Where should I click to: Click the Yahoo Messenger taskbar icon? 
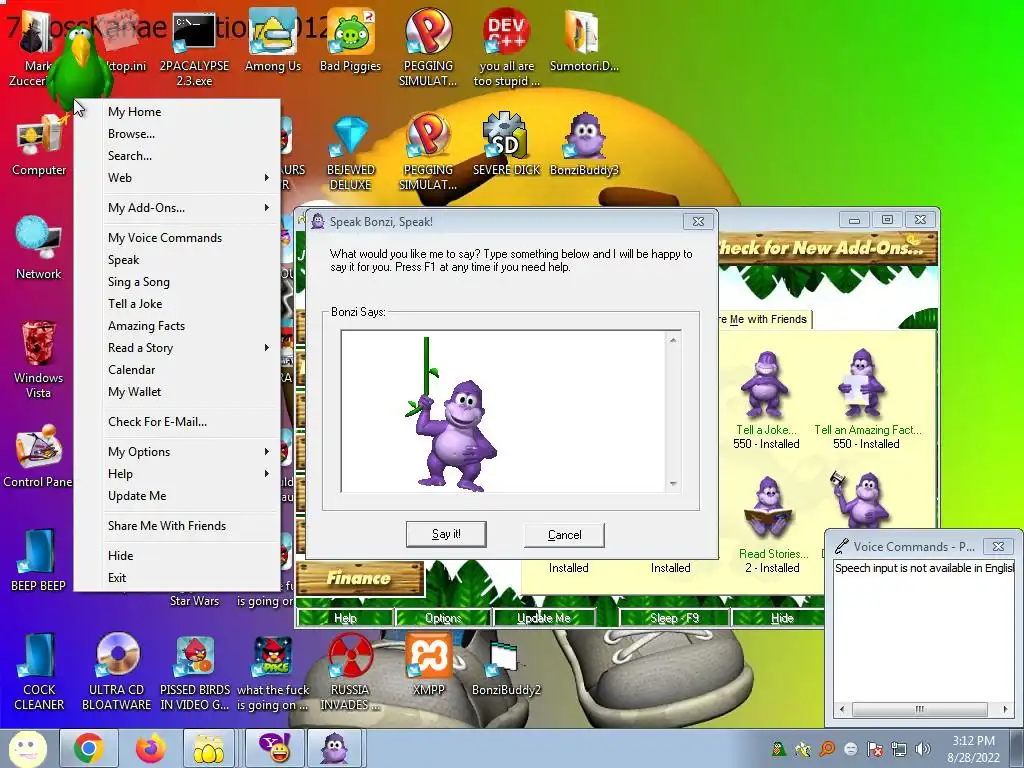click(276, 748)
